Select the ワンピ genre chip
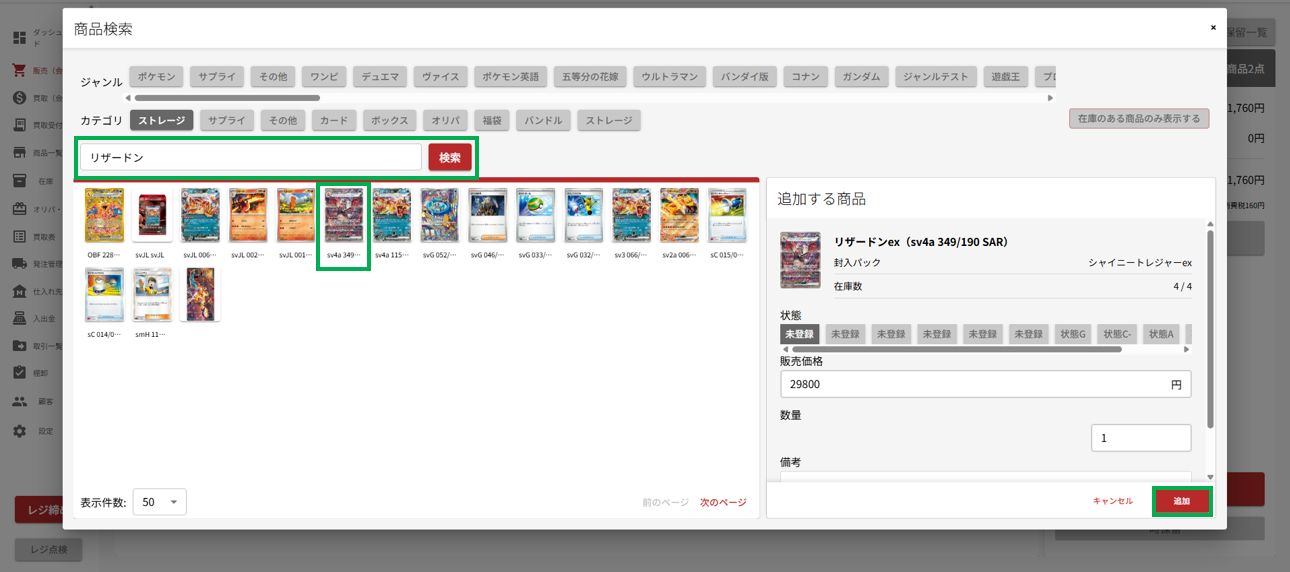1290x572 pixels. pos(324,76)
